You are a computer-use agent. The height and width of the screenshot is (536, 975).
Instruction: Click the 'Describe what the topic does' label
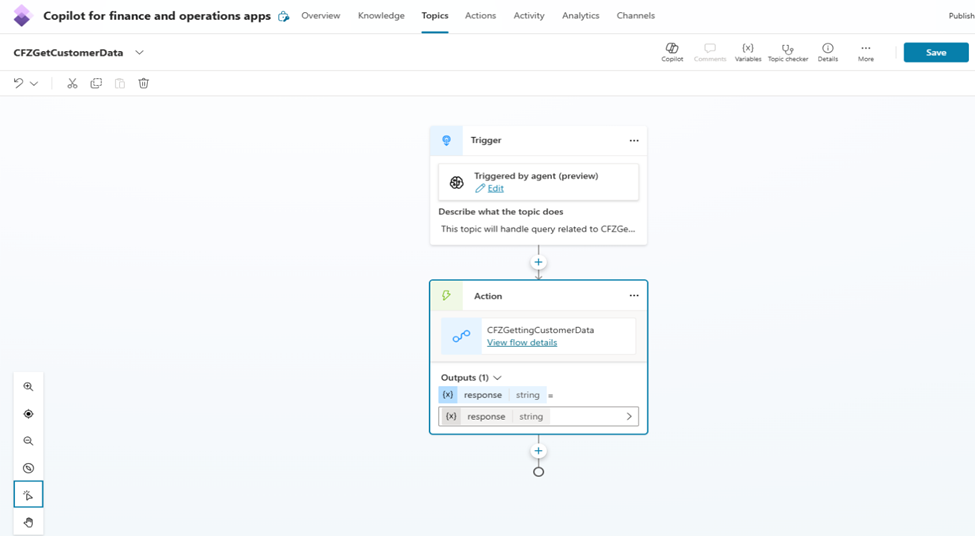[x=501, y=211]
